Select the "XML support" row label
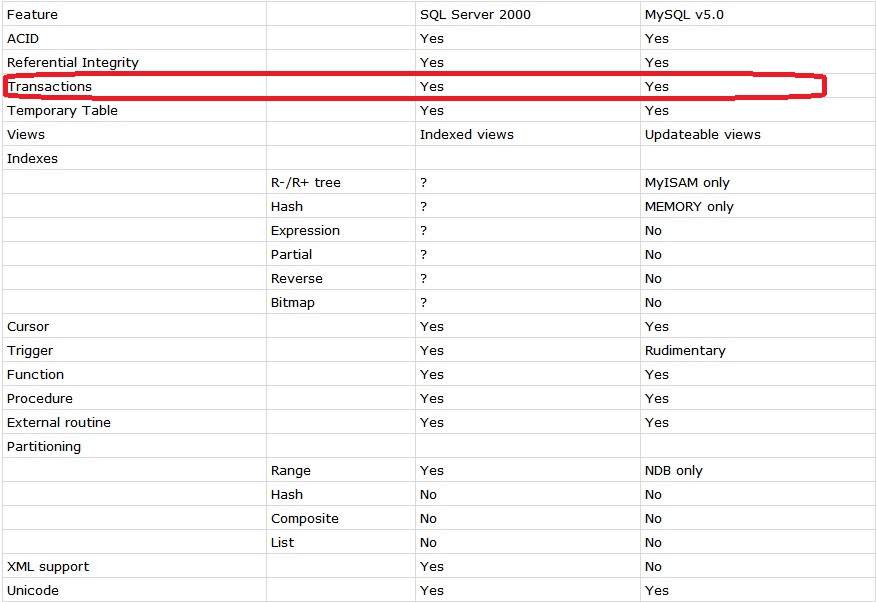876x602 pixels. [x=48, y=567]
